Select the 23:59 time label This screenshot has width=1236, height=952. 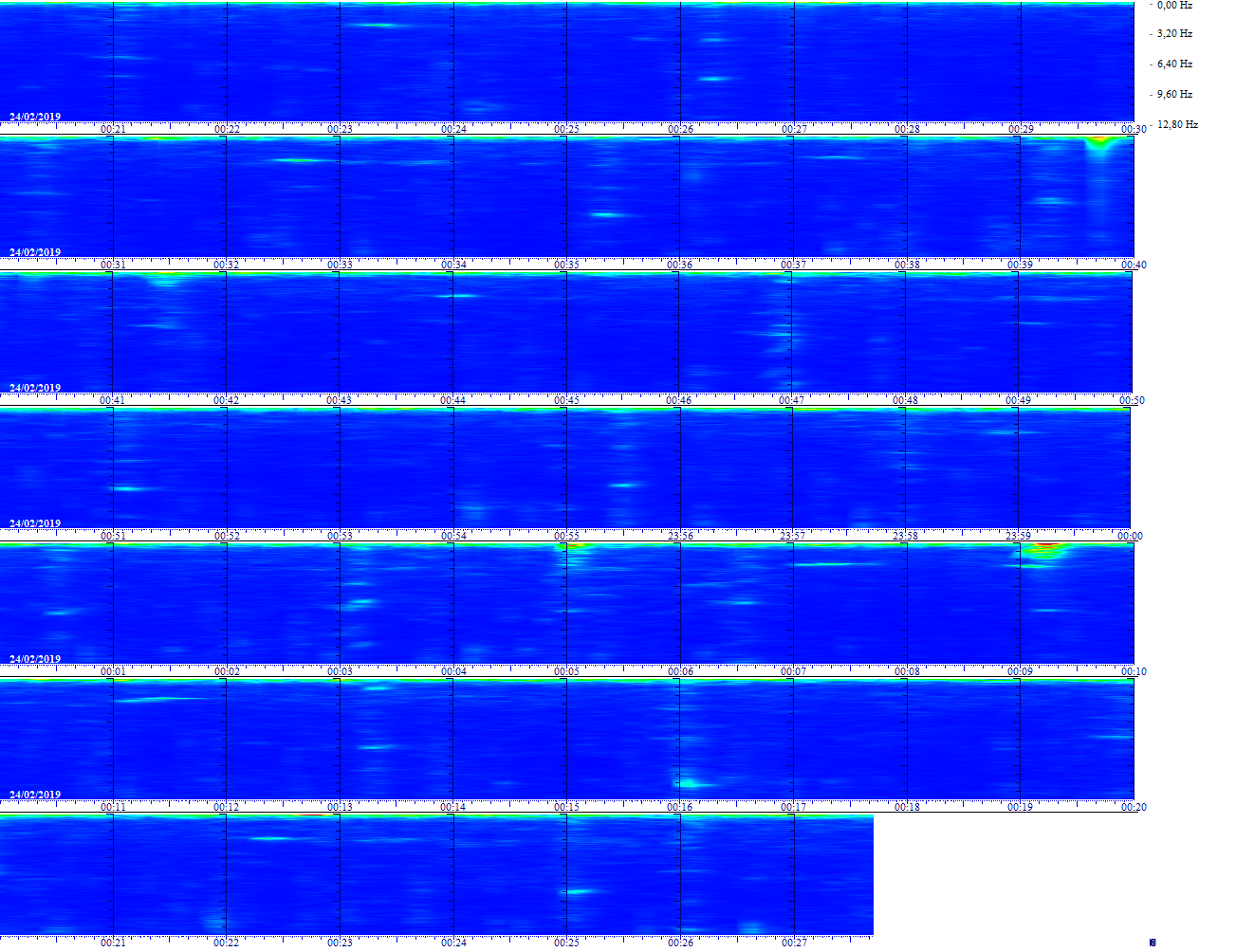click(1018, 536)
